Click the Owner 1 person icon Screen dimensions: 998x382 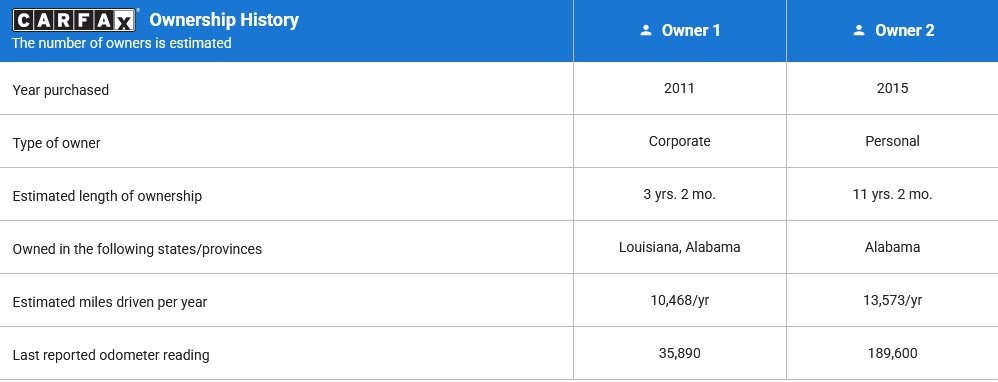tap(646, 30)
